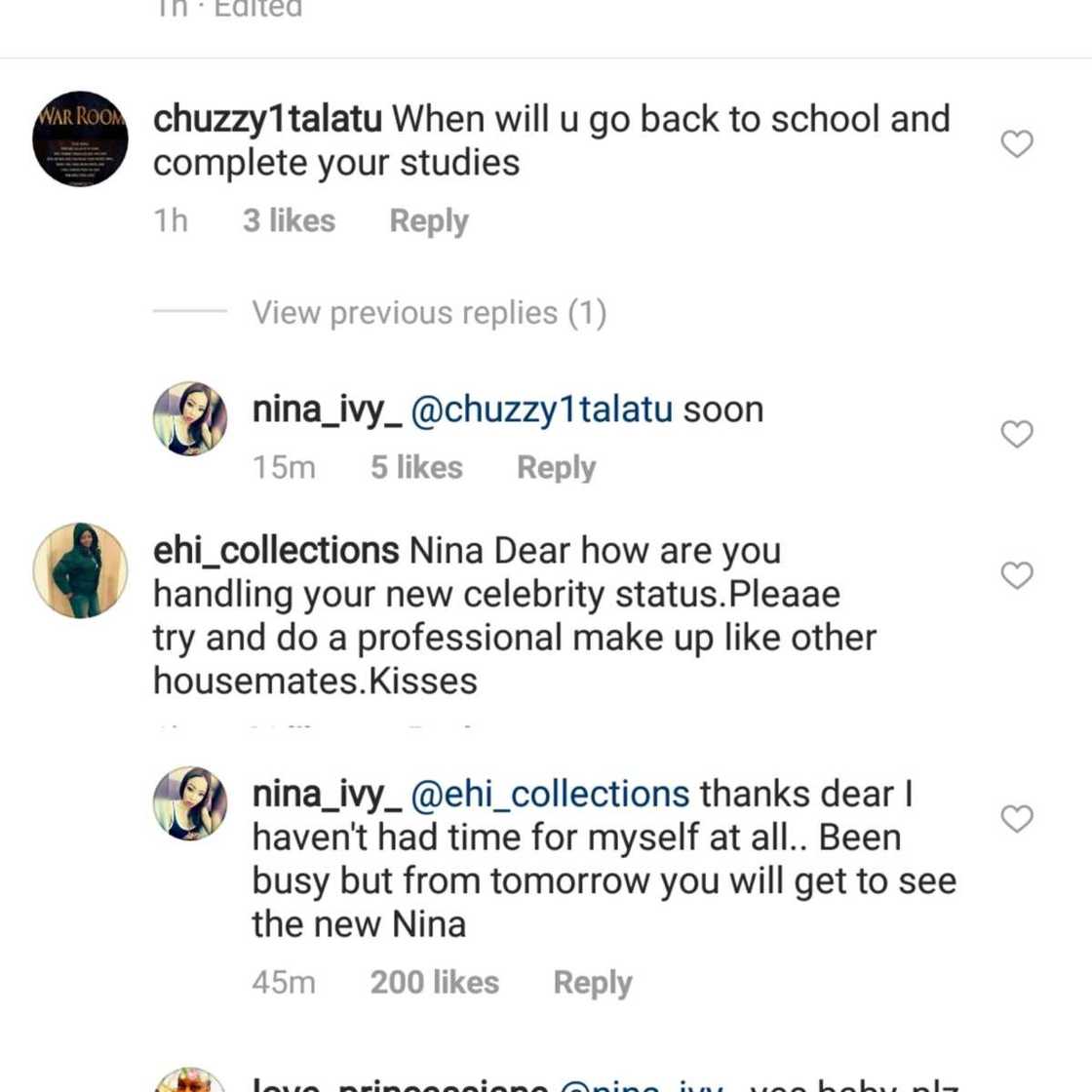Open the '200 likes' list

click(433, 983)
